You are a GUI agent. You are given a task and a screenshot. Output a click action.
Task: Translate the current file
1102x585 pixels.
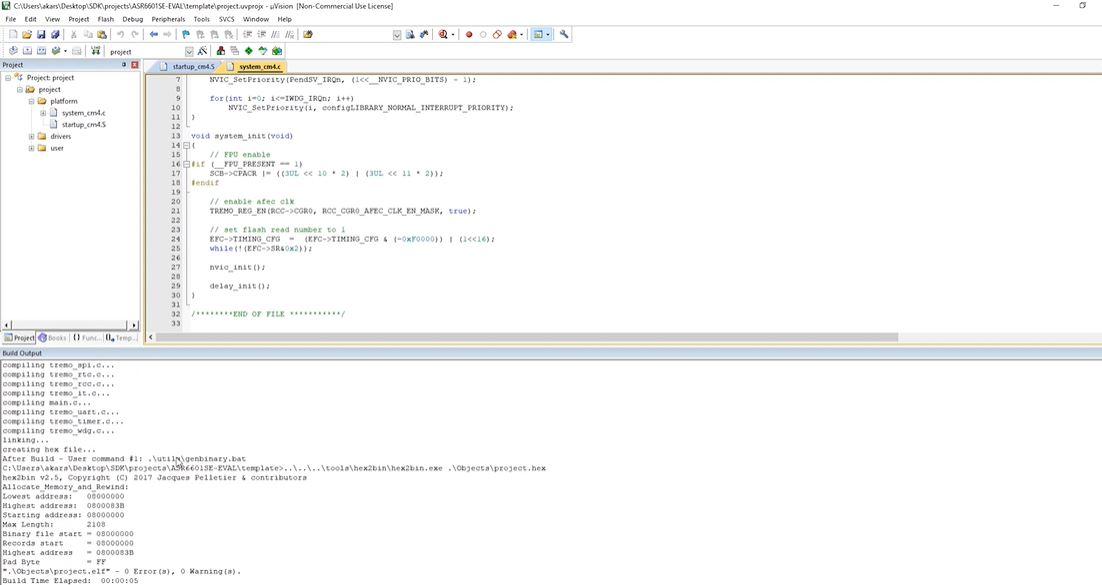pos(13,51)
